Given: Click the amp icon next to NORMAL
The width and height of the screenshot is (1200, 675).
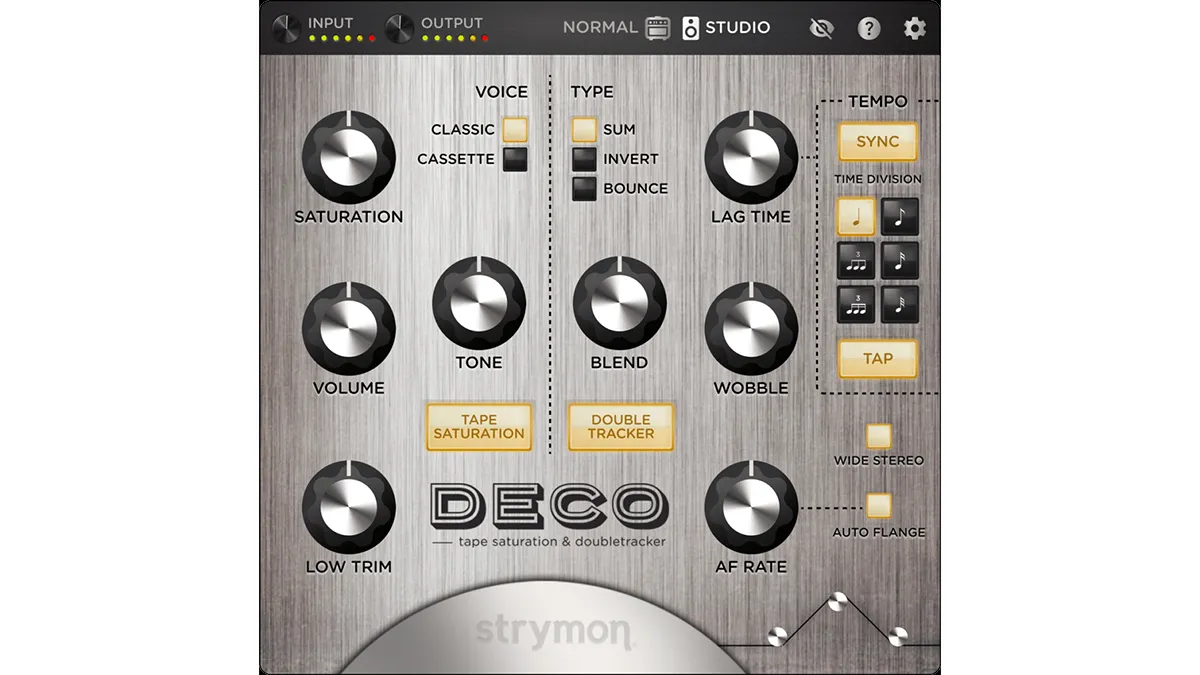Looking at the screenshot, I should (x=657, y=28).
